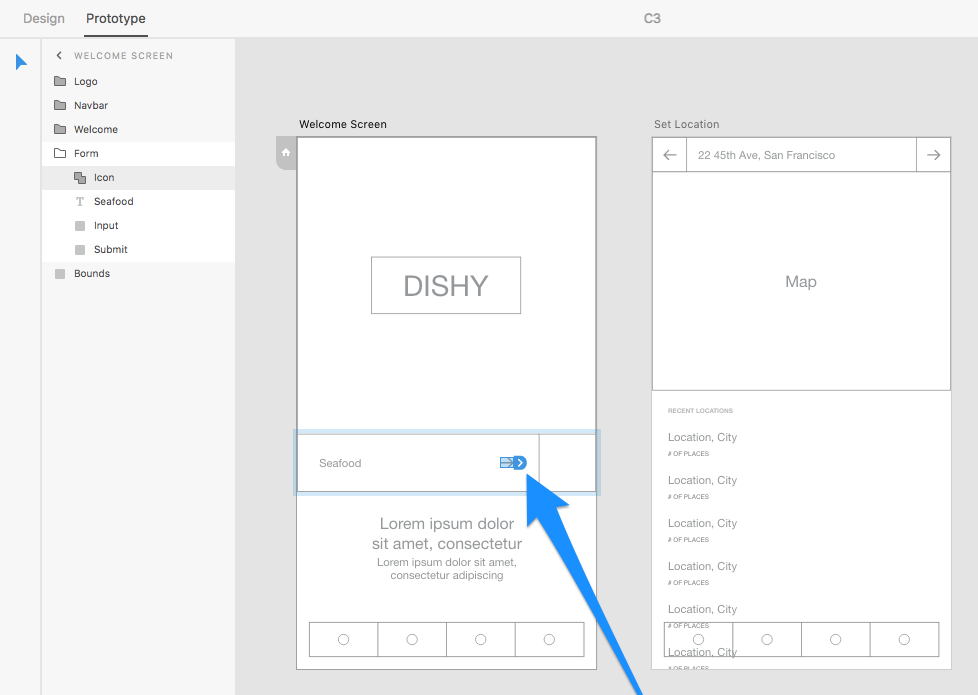Click the Logo folder icon in layers

point(60,81)
